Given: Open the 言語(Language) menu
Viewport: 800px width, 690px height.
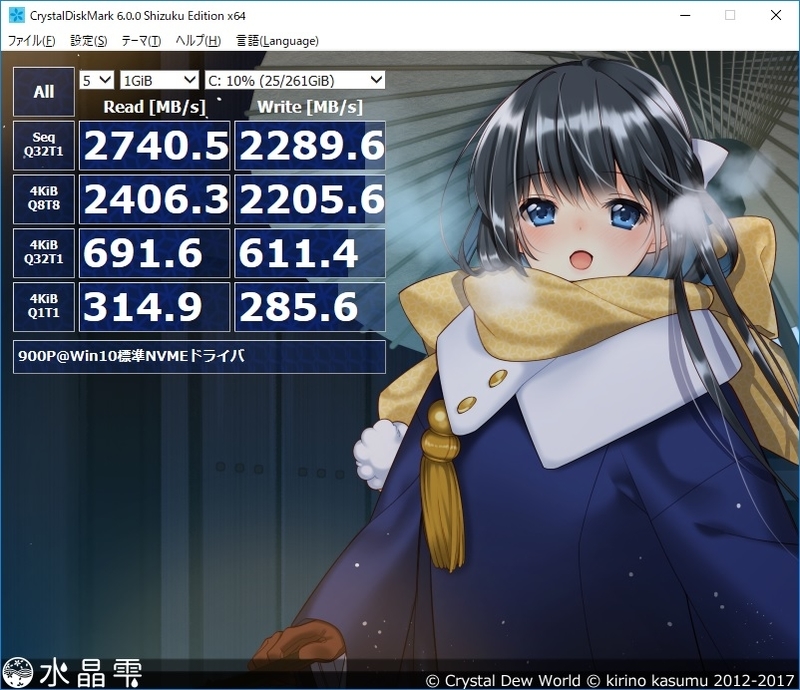Looking at the screenshot, I should pyautogui.click(x=278, y=41).
